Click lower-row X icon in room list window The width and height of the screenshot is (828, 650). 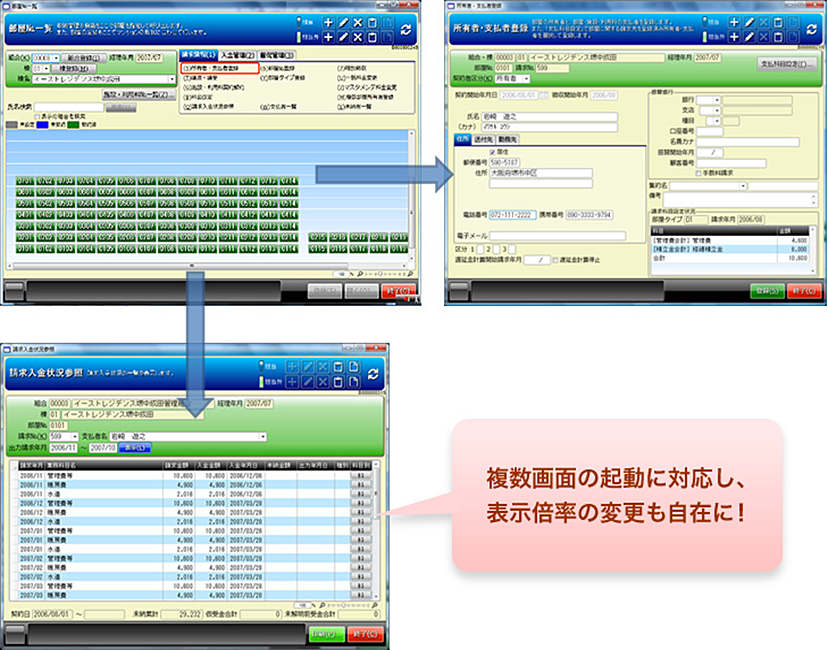357,37
